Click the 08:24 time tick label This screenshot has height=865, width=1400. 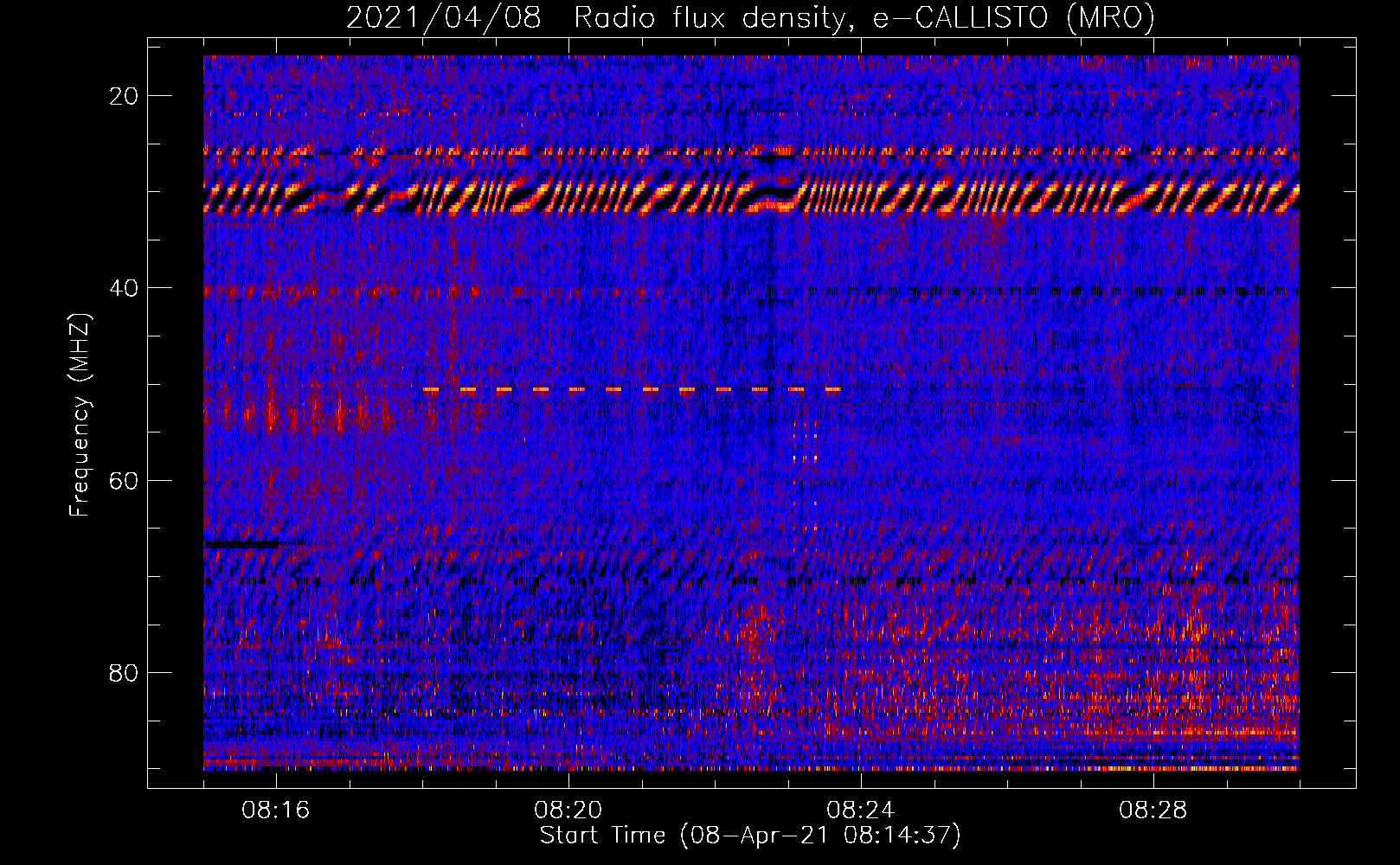pos(861,810)
